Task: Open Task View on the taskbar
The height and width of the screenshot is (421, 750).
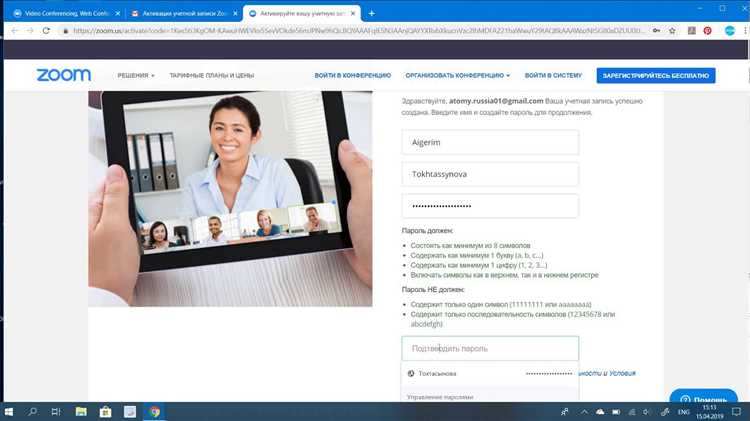Action: (x=56, y=411)
